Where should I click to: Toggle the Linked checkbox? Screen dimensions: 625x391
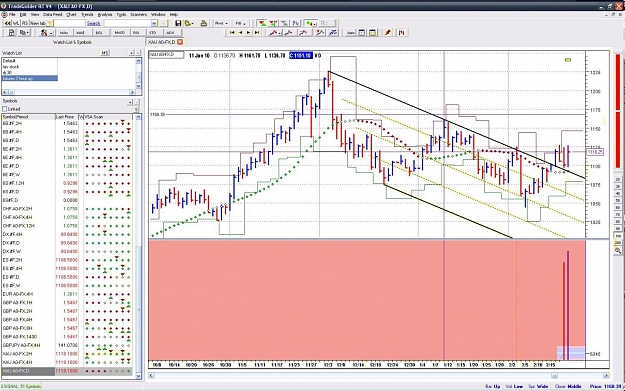pyautogui.click(x=5, y=109)
